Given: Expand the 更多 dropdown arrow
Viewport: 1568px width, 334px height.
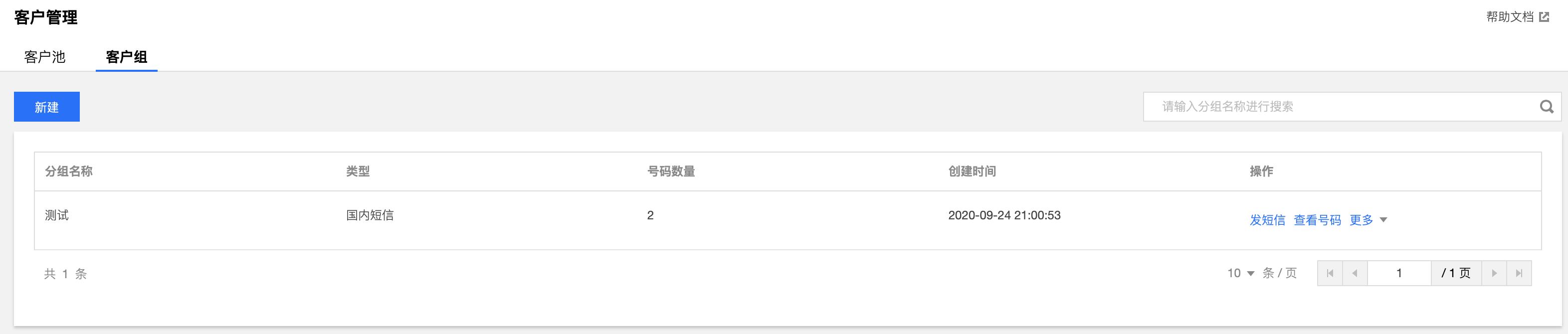Looking at the screenshot, I should pos(1383,220).
